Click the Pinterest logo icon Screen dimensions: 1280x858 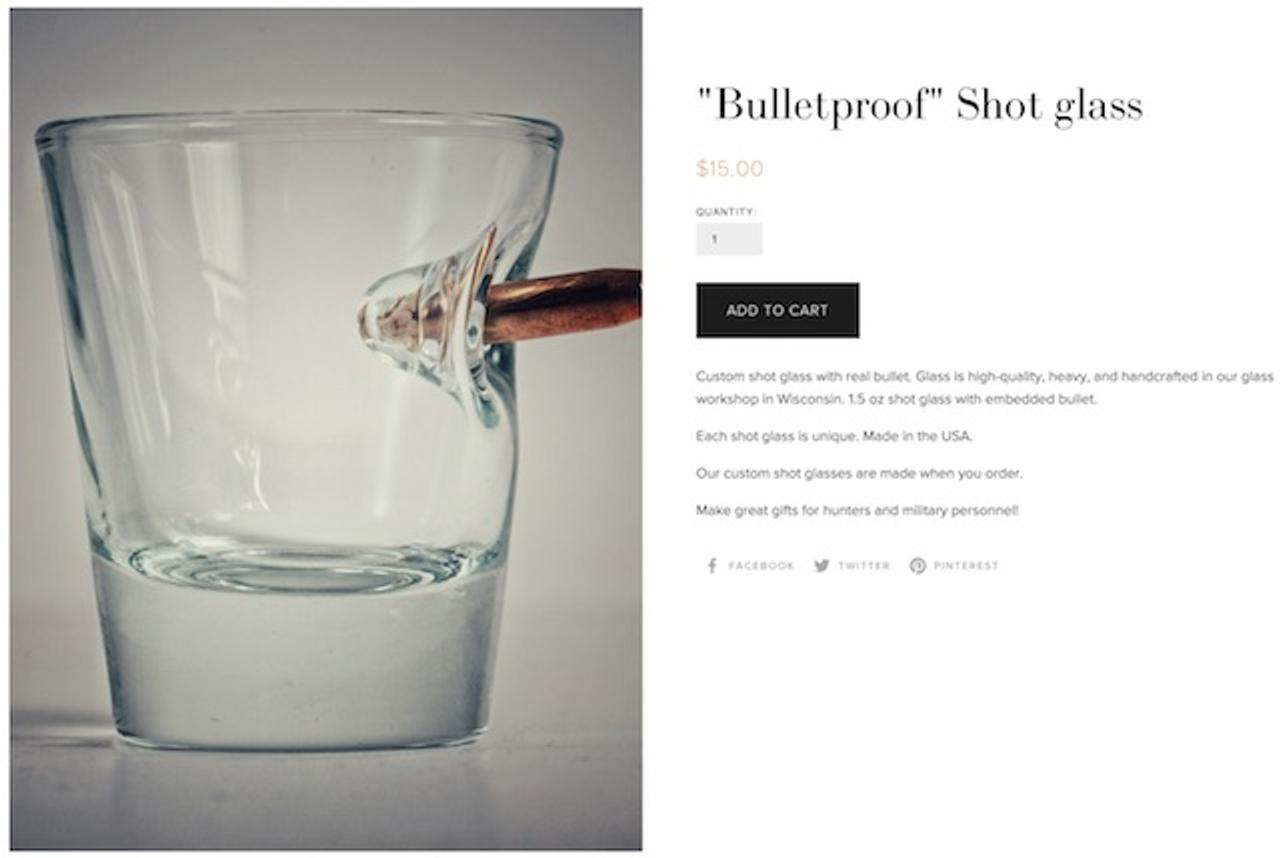pos(917,566)
